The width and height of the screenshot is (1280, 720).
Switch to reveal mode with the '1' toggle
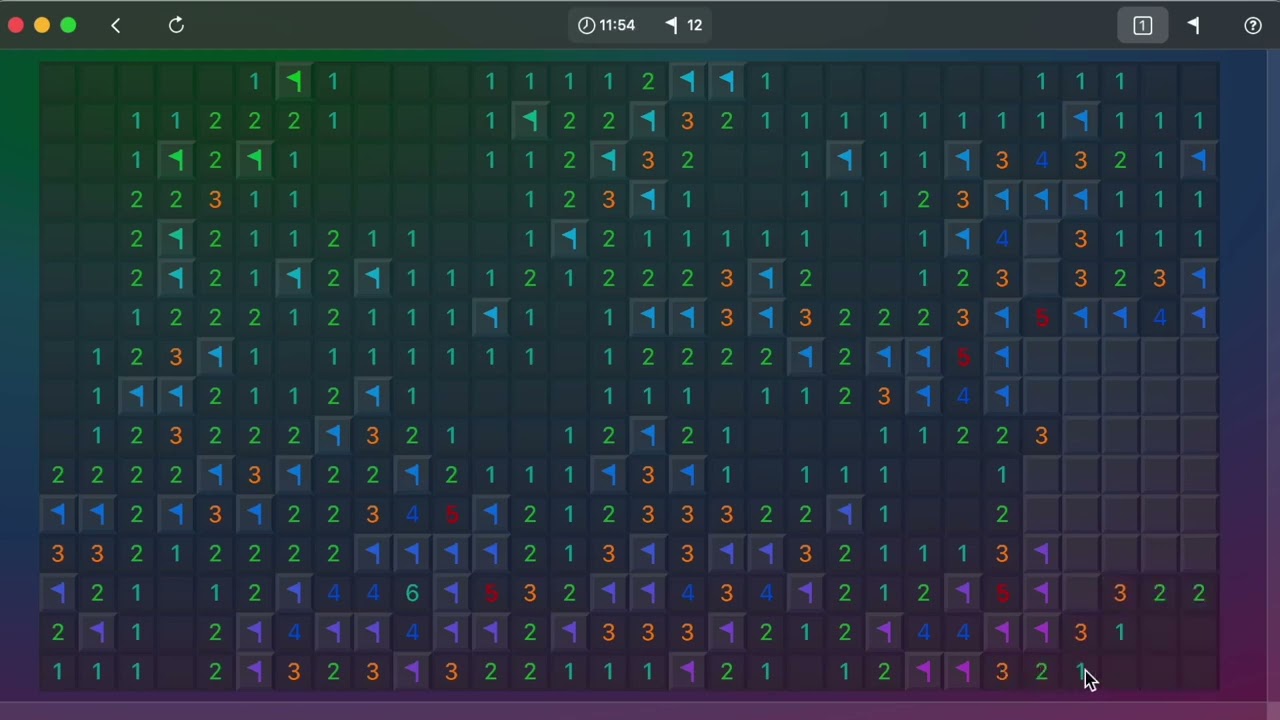pyautogui.click(x=1142, y=25)
